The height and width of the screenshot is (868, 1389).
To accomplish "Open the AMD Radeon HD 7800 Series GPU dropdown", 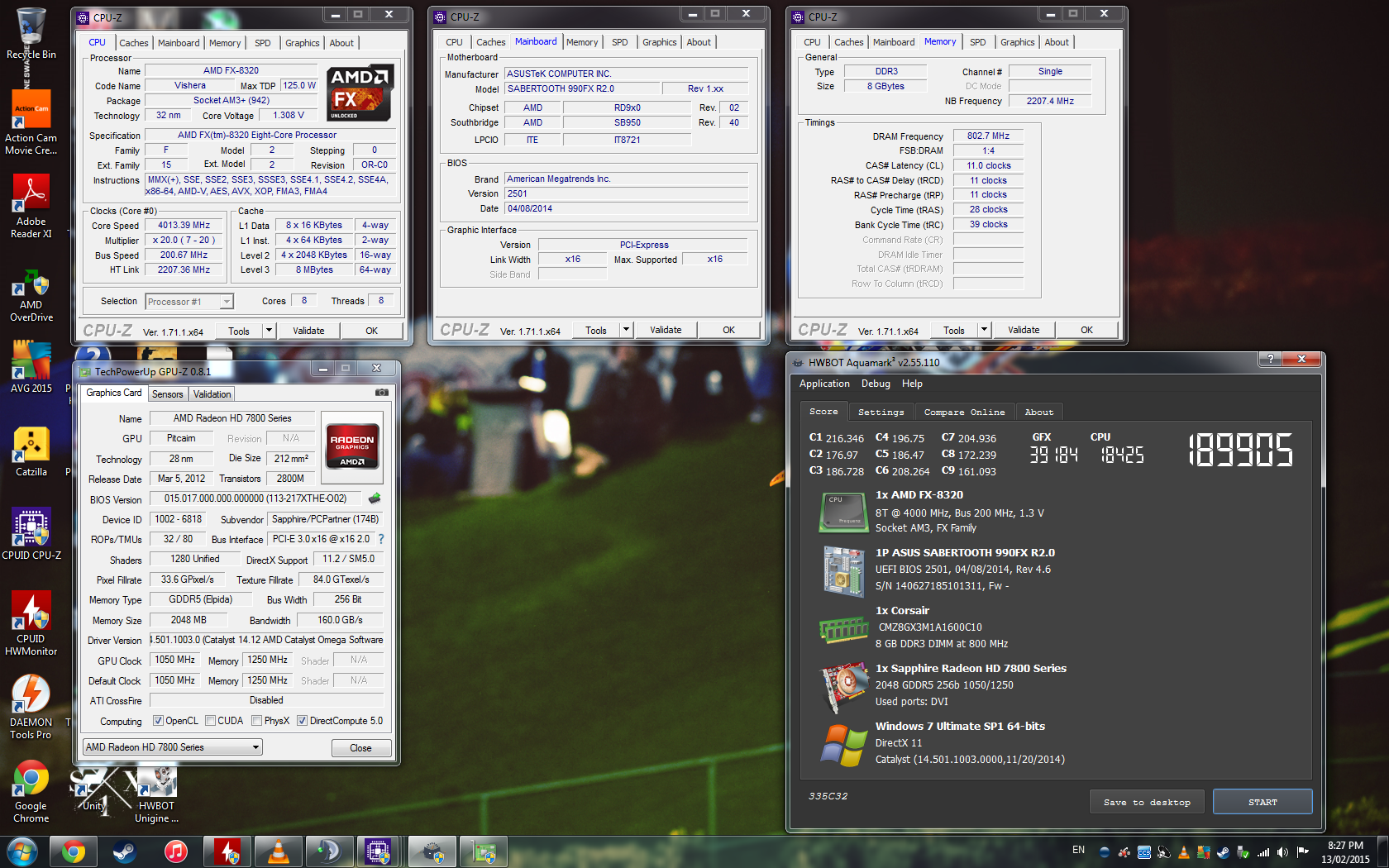I will pyautogui.click(x=172, y=747).
